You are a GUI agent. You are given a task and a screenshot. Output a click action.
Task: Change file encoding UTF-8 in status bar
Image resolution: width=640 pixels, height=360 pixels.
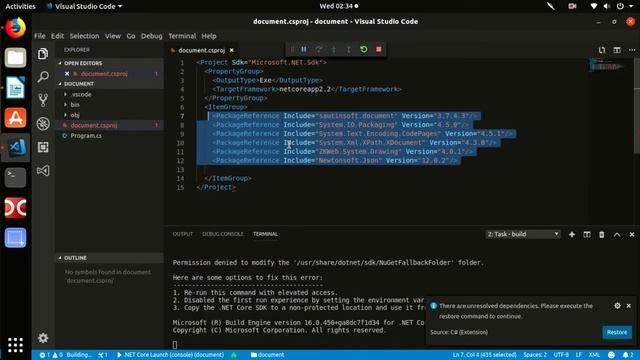click(561, 355)
